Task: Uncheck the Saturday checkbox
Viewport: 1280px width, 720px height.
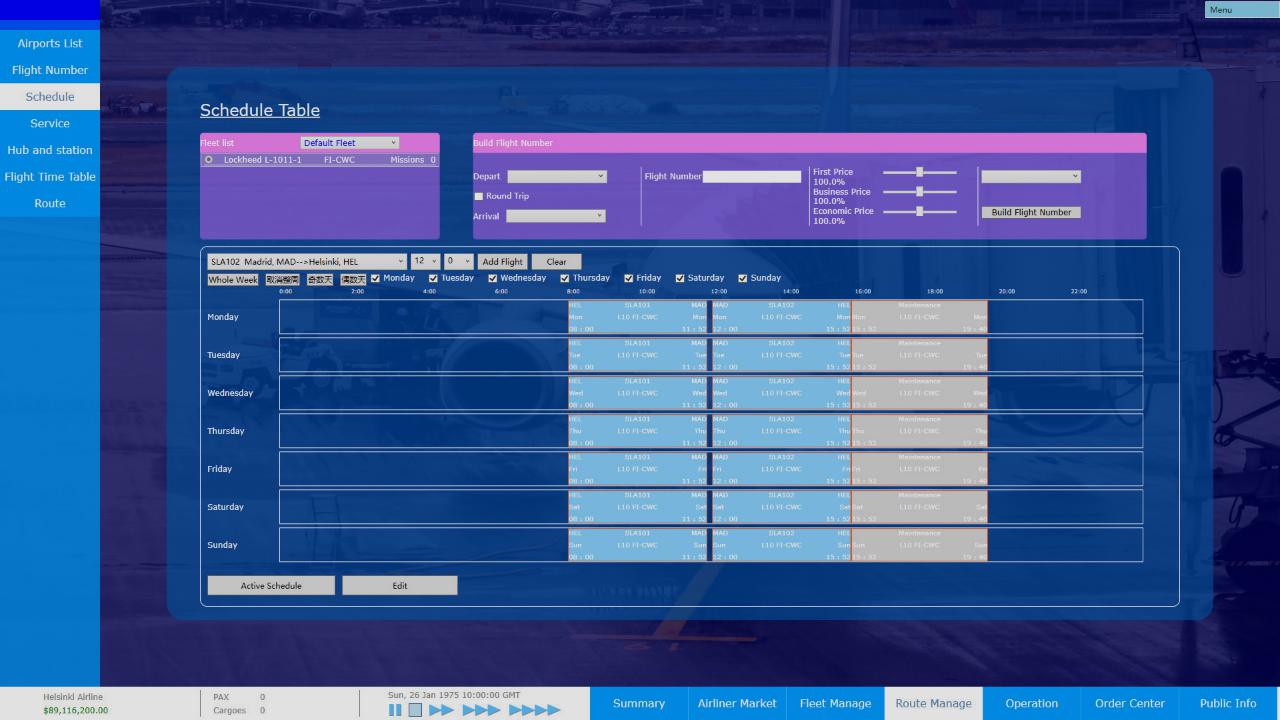Action: [x=679, y=278]
